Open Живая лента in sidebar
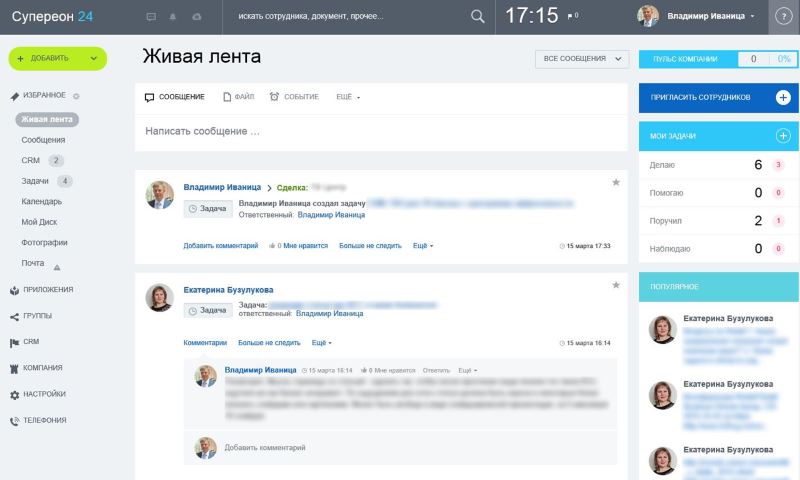800x480 pixels. coord(47,119)
